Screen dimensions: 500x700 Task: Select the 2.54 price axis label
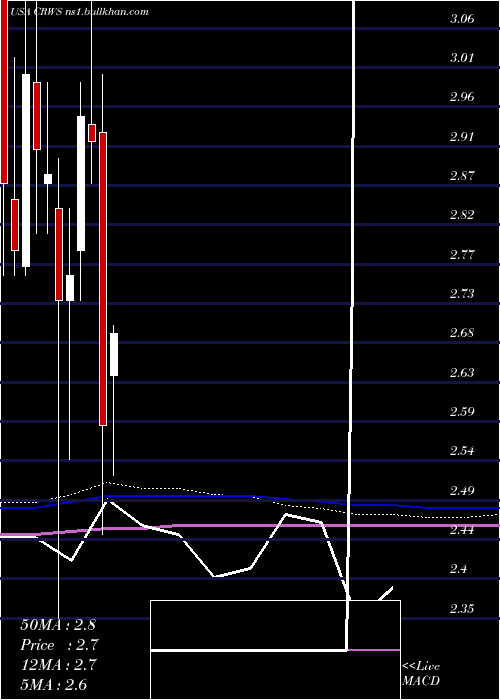click(462, 450)
